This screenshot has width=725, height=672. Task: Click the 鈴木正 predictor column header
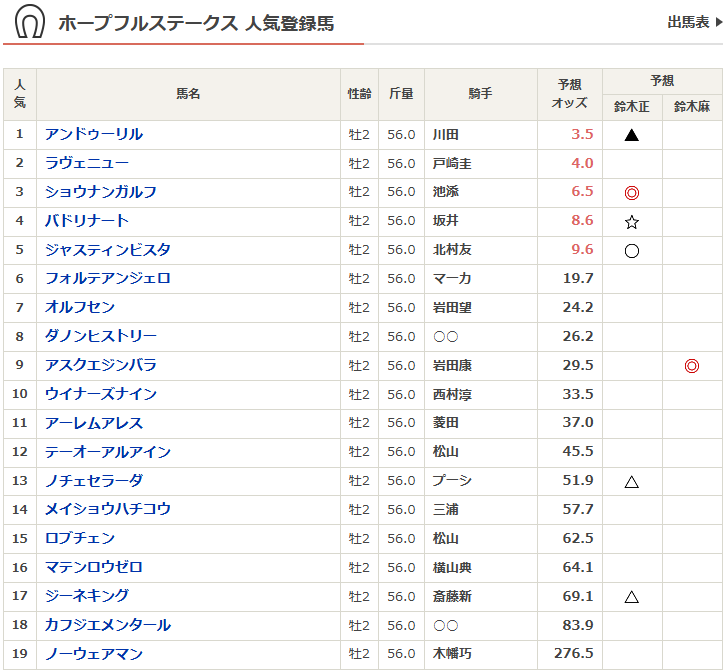[632, 107]
